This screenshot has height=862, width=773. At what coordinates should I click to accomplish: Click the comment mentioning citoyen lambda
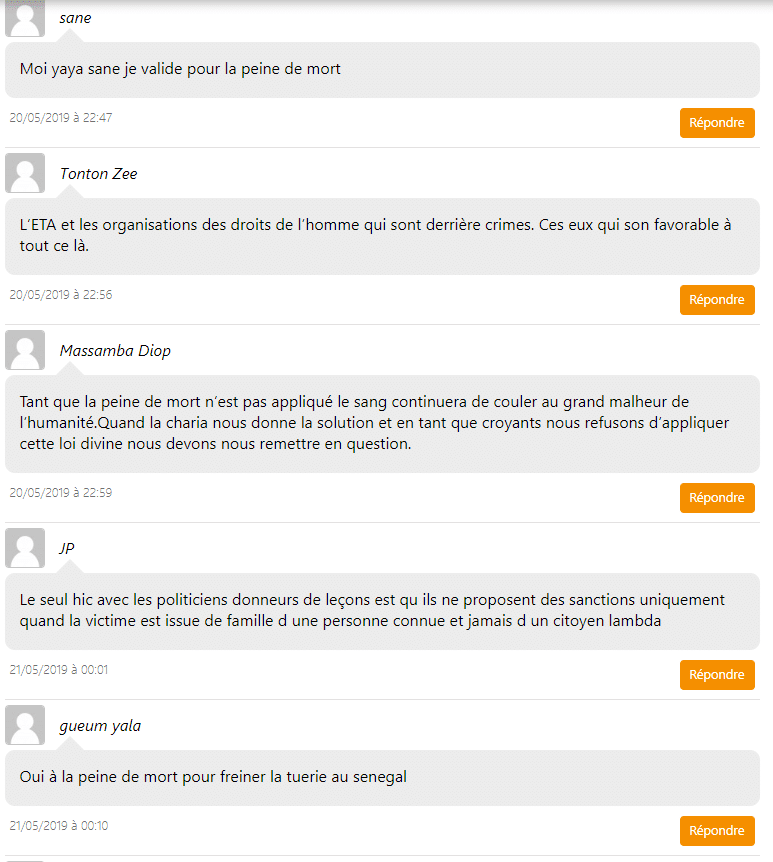(x=372, y=610)
